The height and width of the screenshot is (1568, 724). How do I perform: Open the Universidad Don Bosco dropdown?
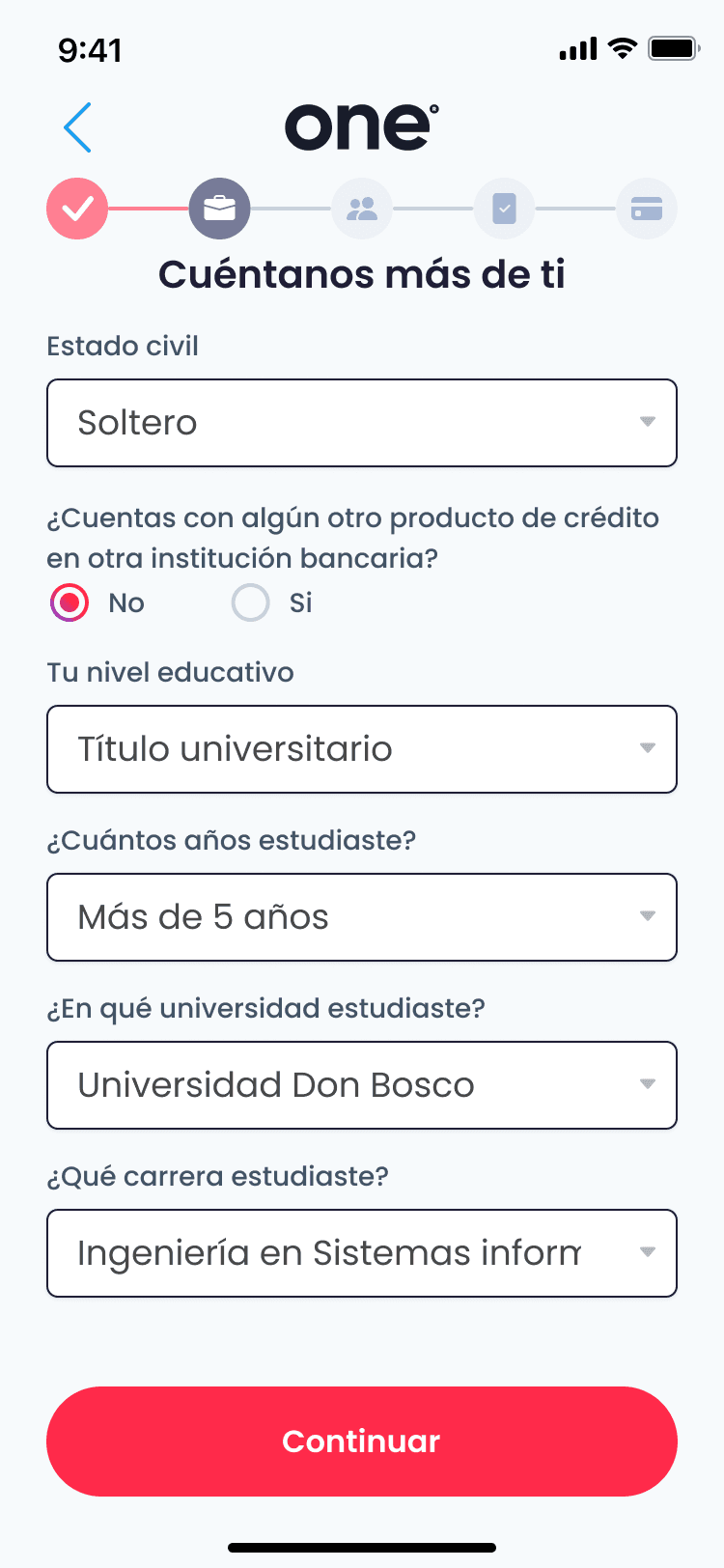(362, 1085)
